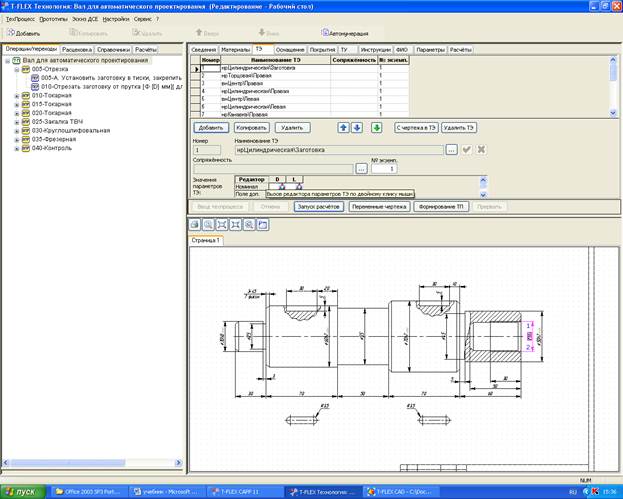Select table row внЦентр\Левая

pyautogui.click(x=300, y=99)
